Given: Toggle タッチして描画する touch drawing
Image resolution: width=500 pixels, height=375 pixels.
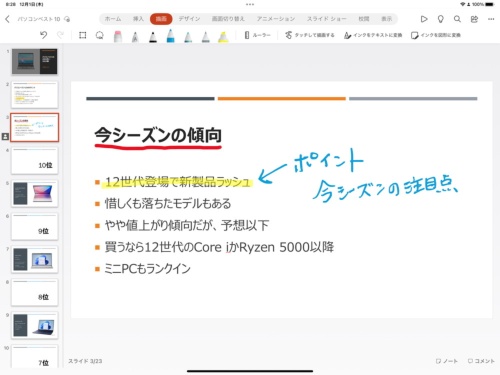Looking at the screenshot, I should [310, 35].
